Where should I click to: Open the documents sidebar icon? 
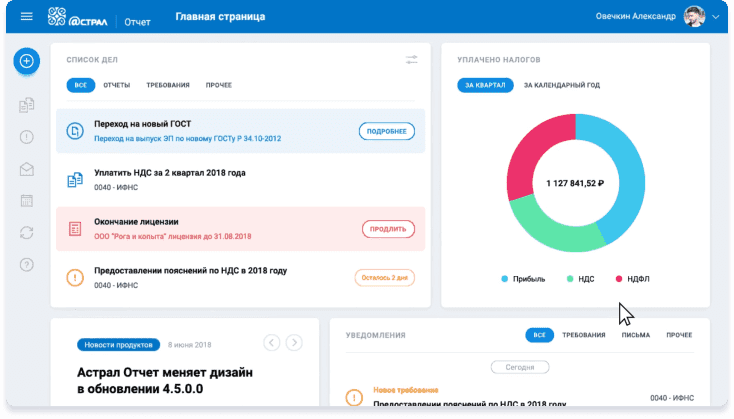tap(27, 105)
